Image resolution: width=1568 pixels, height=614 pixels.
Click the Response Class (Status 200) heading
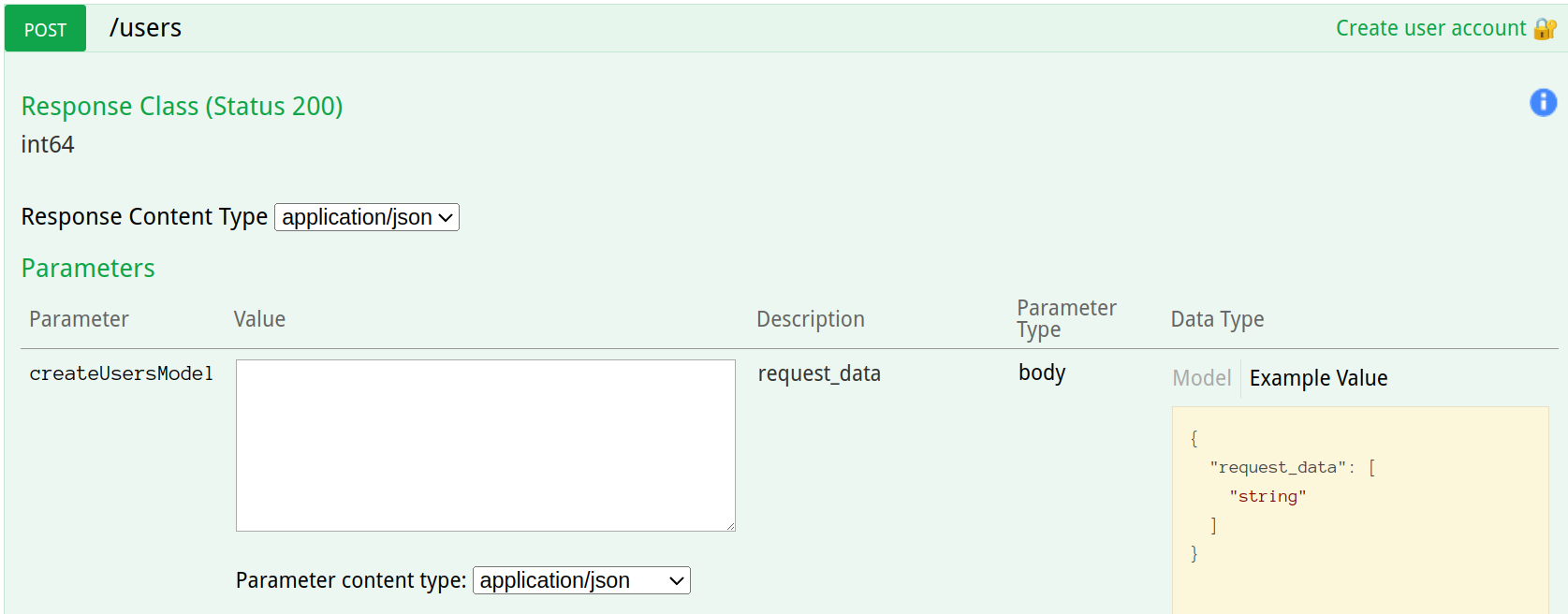click(x=182, y=107)
